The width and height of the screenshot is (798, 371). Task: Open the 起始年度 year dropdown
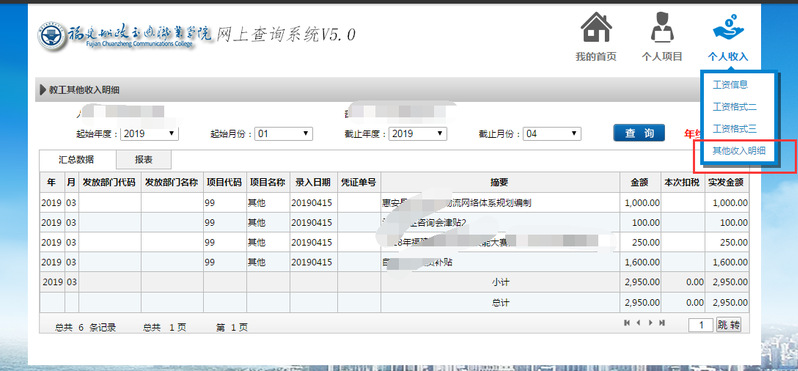150,134
